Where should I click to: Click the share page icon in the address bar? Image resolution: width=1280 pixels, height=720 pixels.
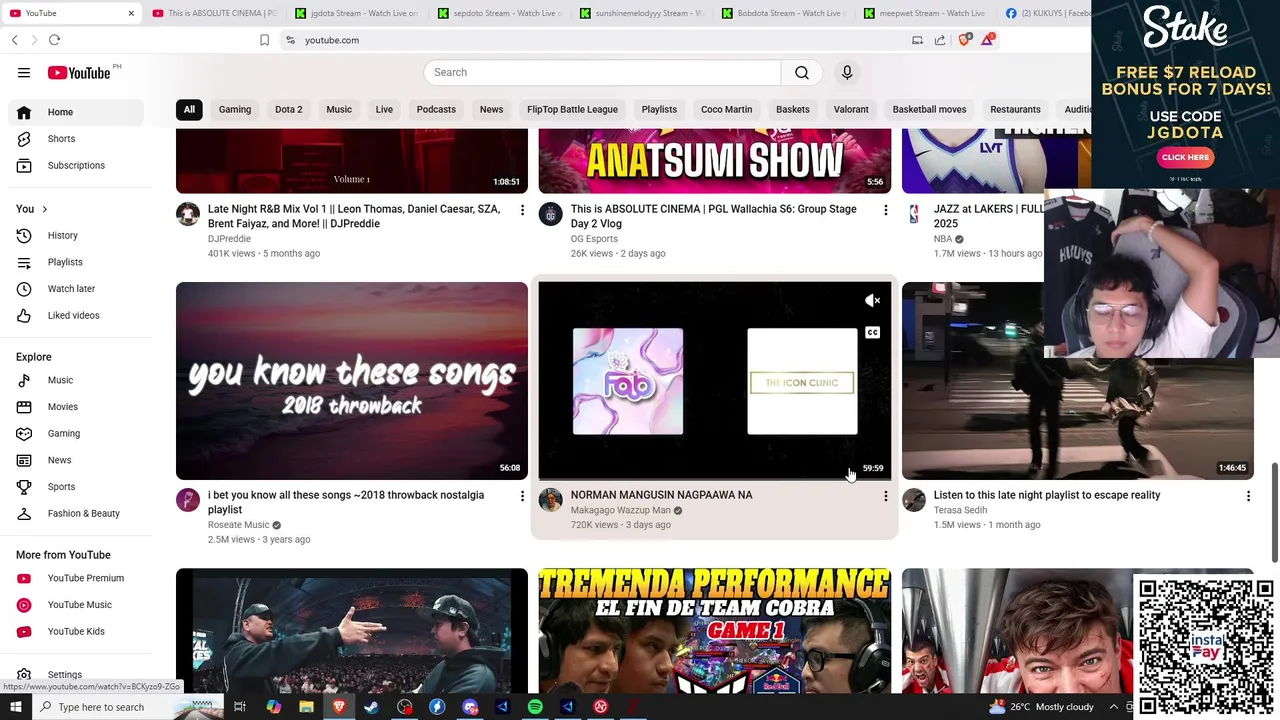940,40
